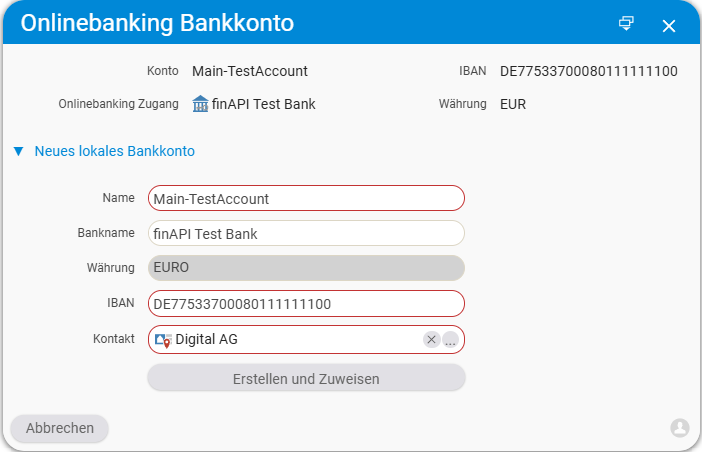The height and width of the screenshot is (452, 702).
Task: Click the user avatar icon bottom right
Action: tap(680, 428)
